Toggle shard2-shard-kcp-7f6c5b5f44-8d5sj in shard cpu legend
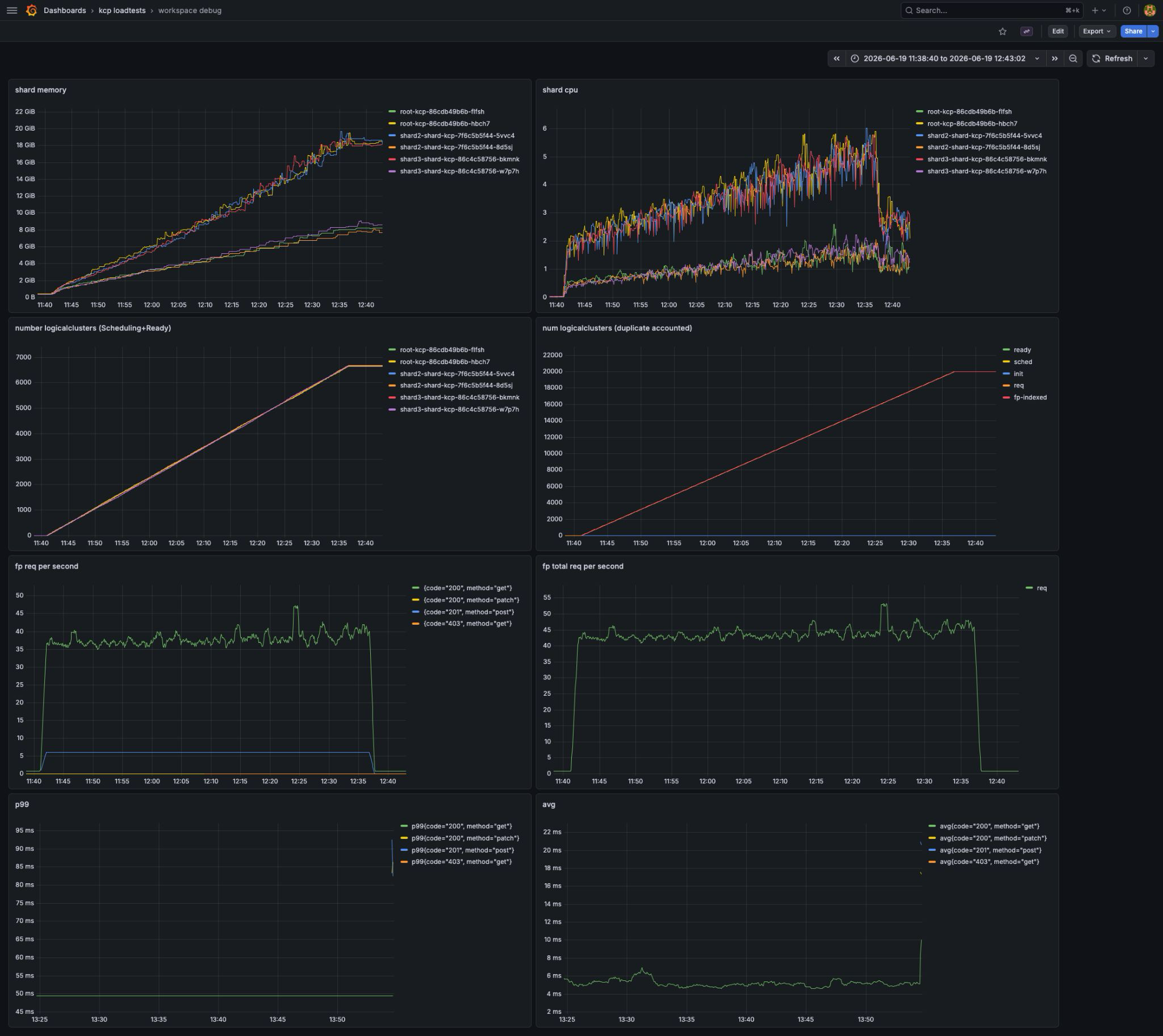 pyautogui.click(x=983, y=147)
